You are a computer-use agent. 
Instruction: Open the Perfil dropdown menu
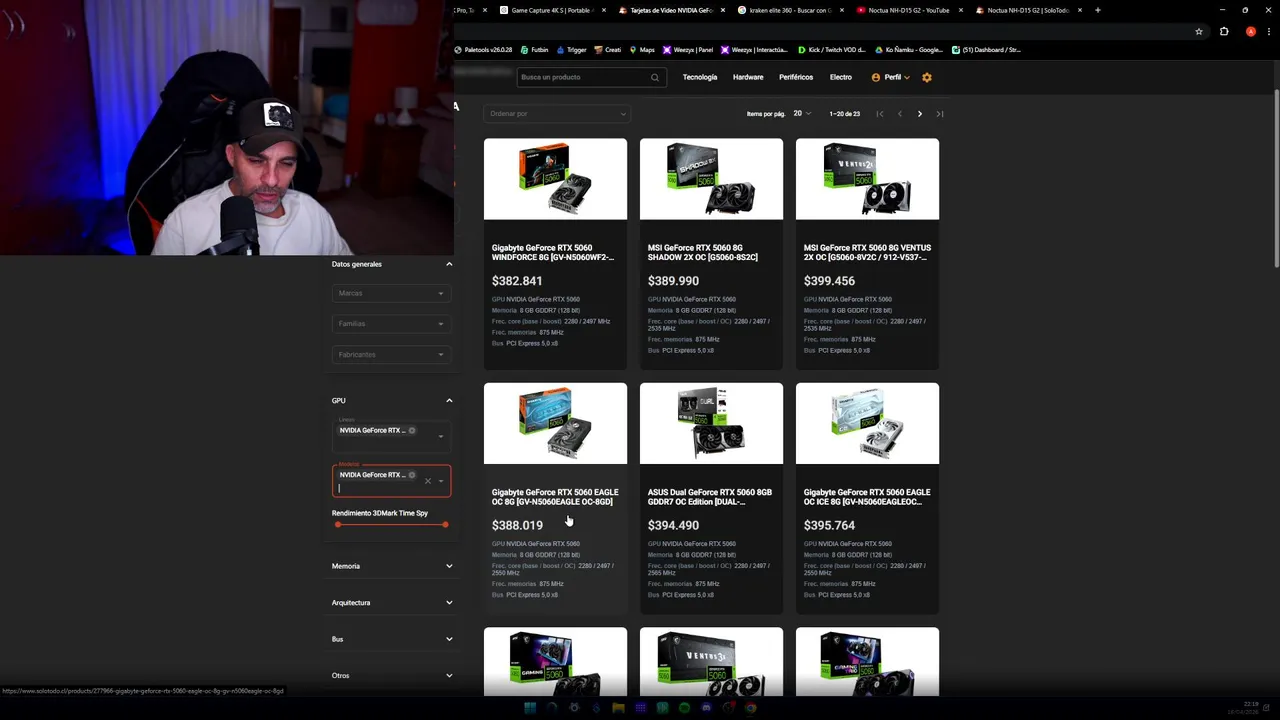891,77
